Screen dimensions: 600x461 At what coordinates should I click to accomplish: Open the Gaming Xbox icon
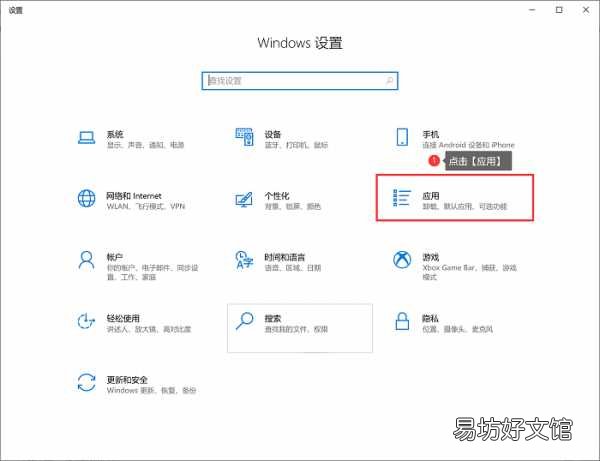pos(402,260)
